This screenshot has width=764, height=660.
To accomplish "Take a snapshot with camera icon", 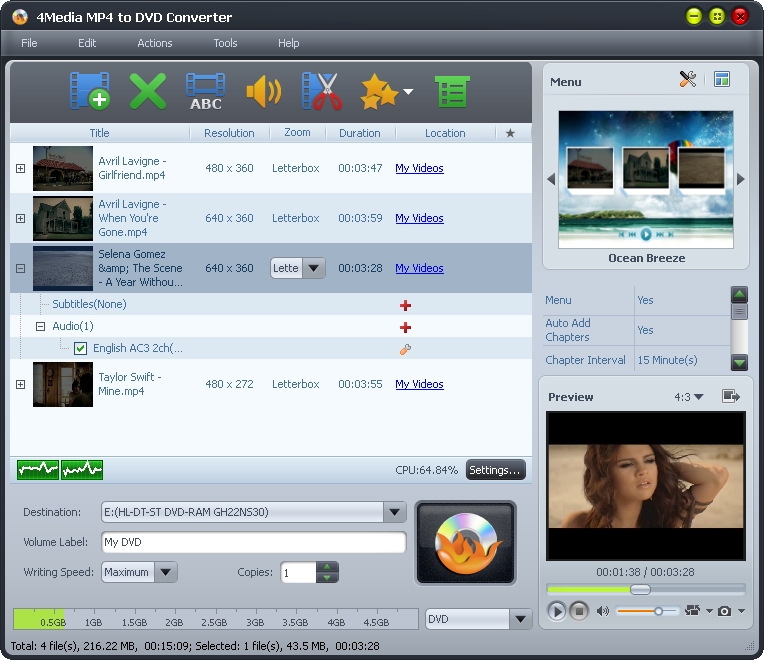I will pos(725,611).
